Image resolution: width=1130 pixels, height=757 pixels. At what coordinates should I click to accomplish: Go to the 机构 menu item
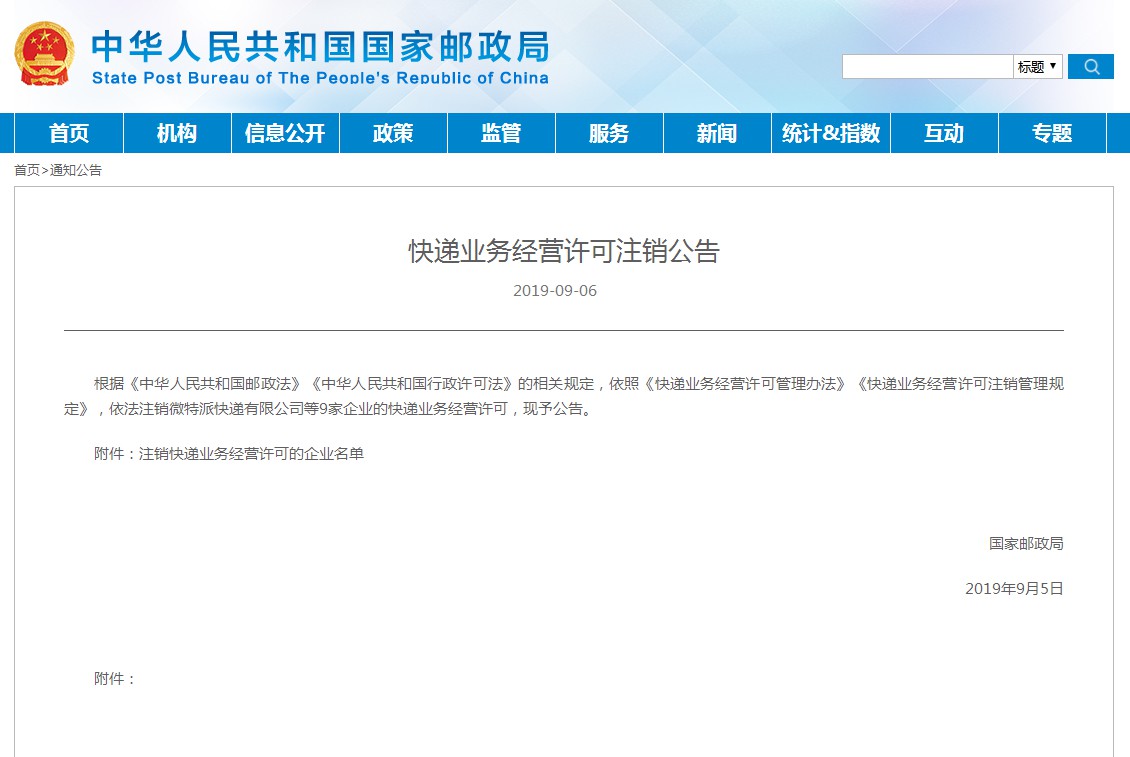coord(177,133)
